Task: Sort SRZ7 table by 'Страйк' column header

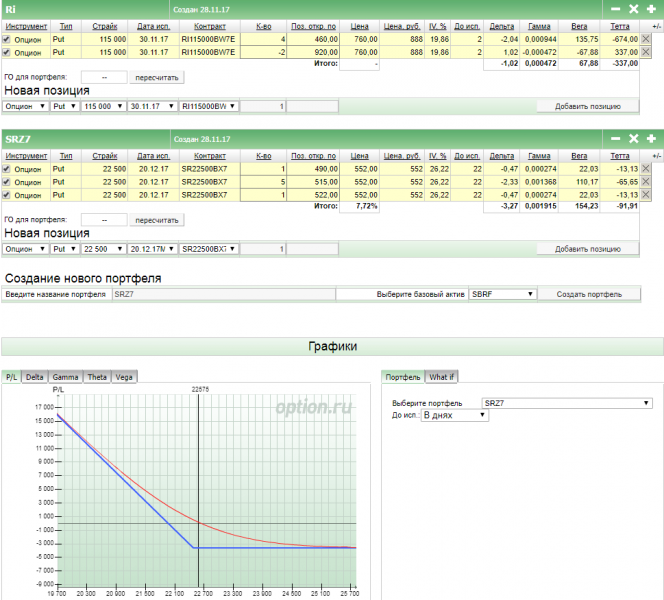Action: (105, 156)
